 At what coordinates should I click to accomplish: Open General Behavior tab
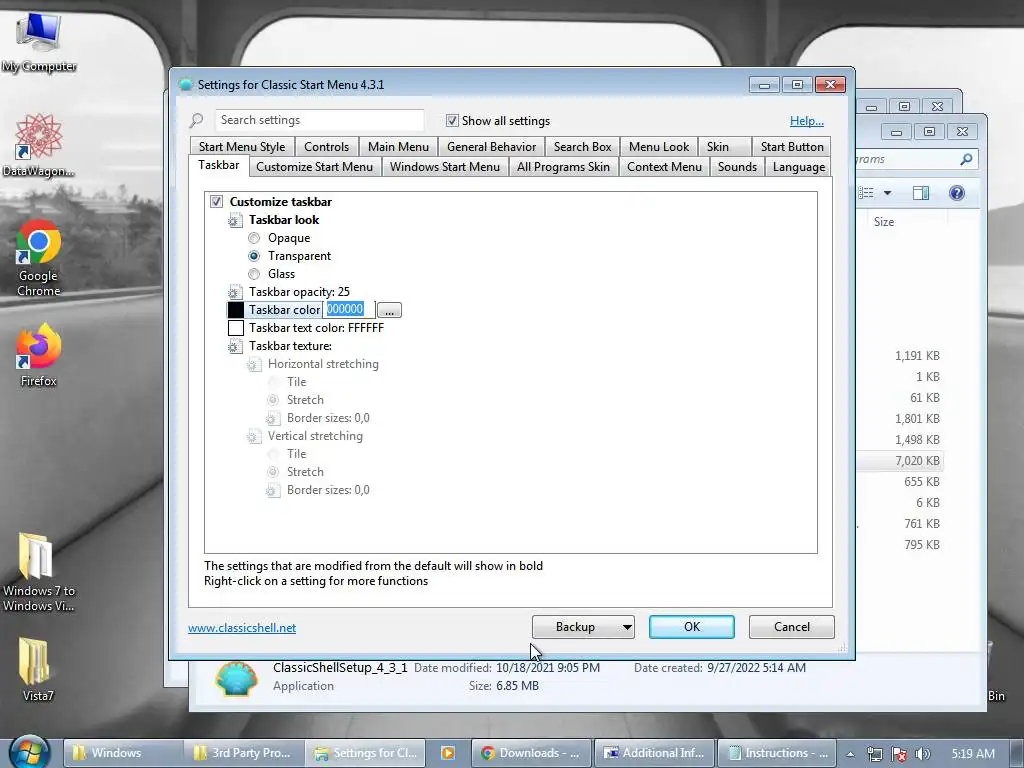pos(491,147)
